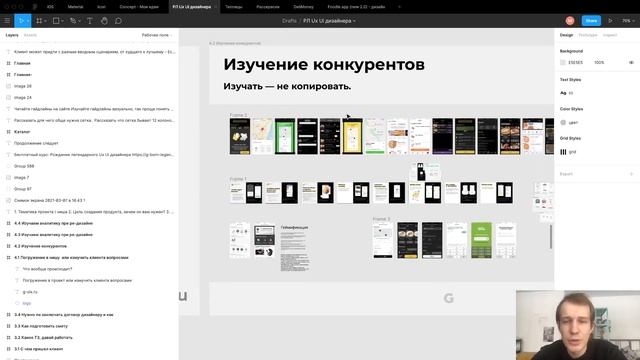Click the yellow phone screen thumbnail in Frame 2
This screenshot has height=360, width=640.
(x=352, y=136)
